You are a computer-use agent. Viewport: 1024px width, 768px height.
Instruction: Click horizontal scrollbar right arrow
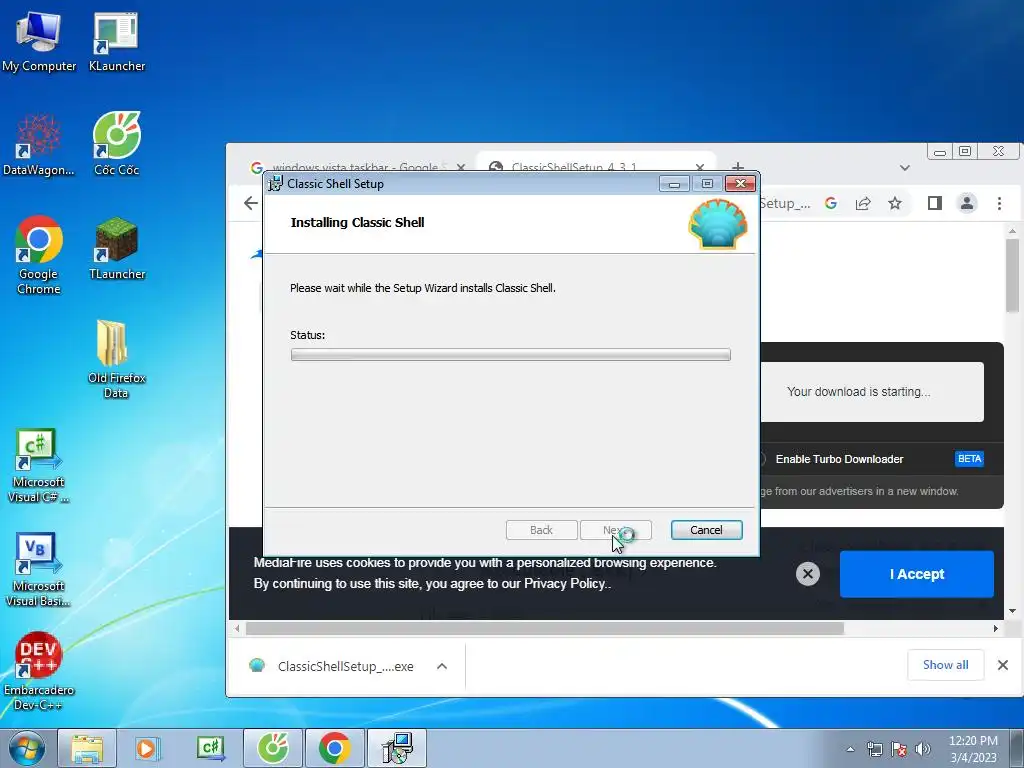pos(995,628)
